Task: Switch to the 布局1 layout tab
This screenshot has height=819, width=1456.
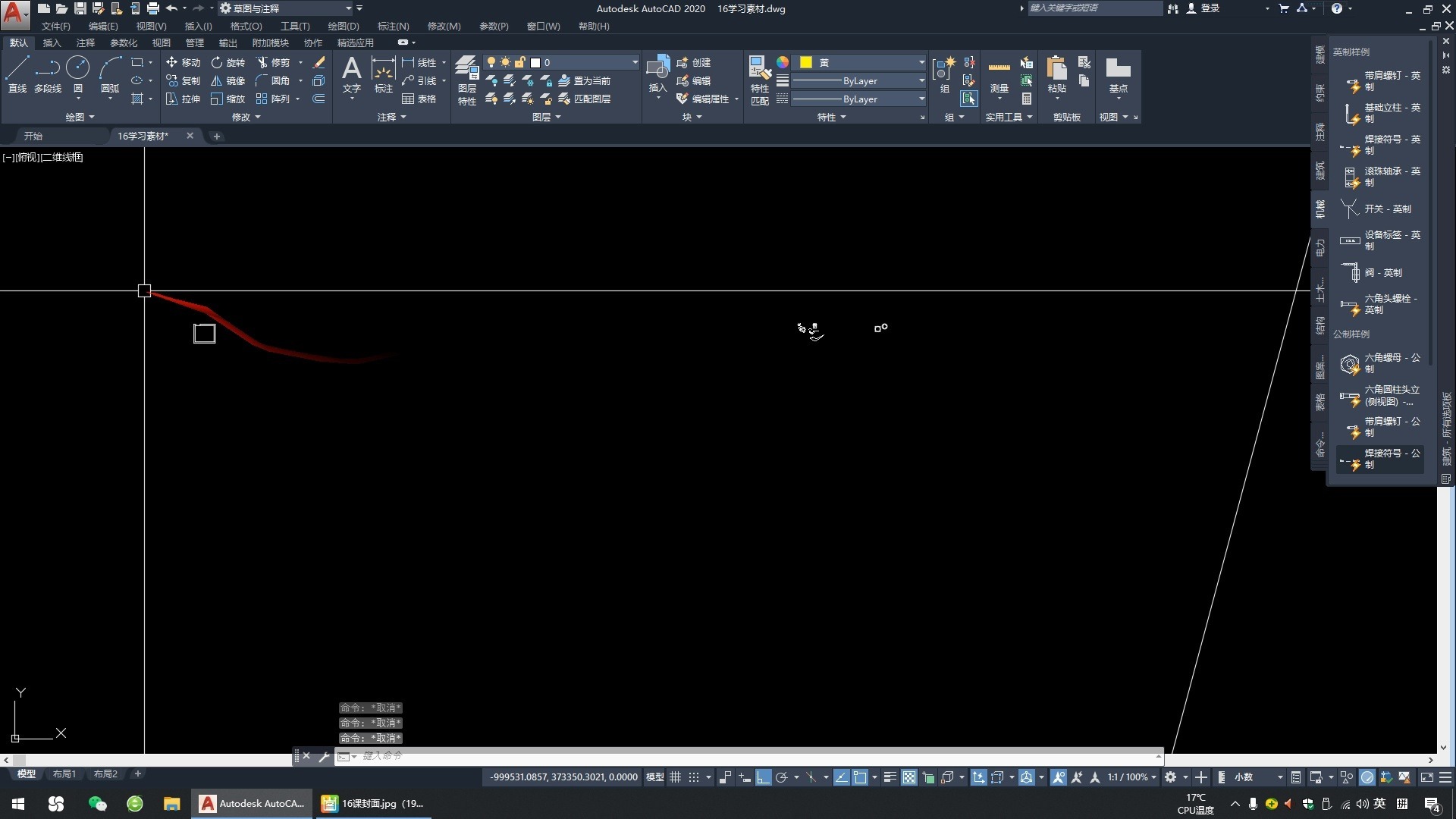Action: click(64, 774)
